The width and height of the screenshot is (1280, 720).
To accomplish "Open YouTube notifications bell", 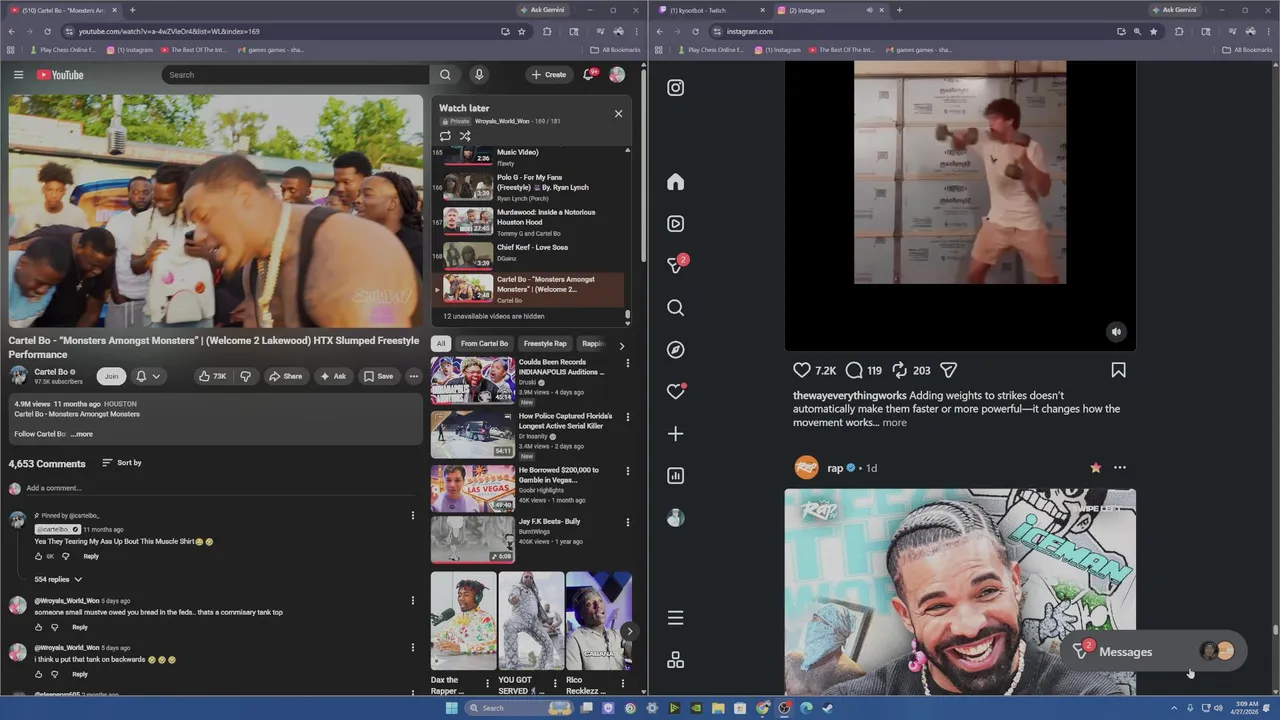I will coord(589,75).
